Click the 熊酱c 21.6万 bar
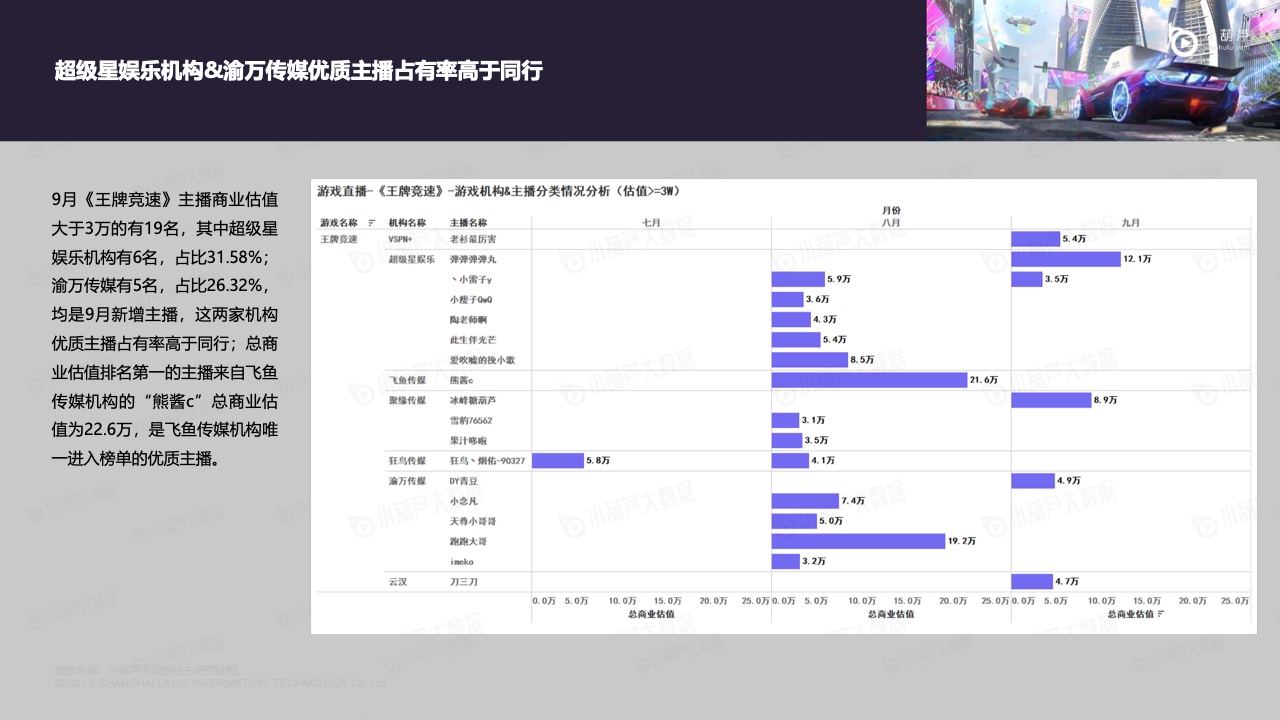 tap(869, 380)
